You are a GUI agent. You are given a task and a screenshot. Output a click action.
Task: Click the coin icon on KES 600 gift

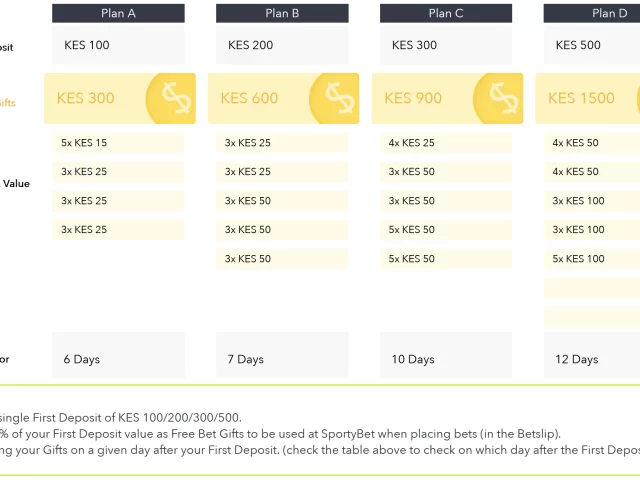(334, 98)
